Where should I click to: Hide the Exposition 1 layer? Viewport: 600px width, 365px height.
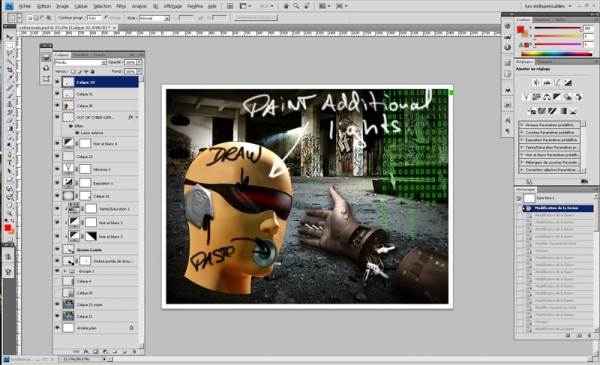(x=57, y=183)
